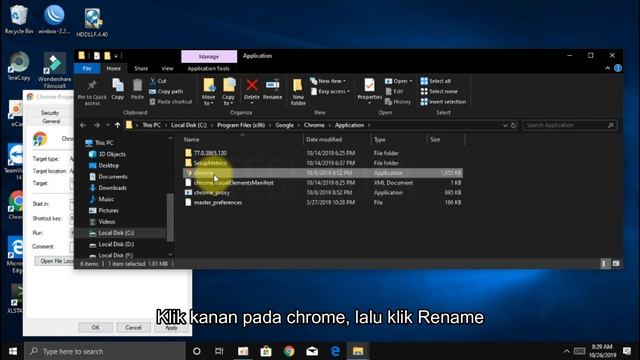Click the Properties ribbon icon
640x360 pixels.
[x=369, y=85]
